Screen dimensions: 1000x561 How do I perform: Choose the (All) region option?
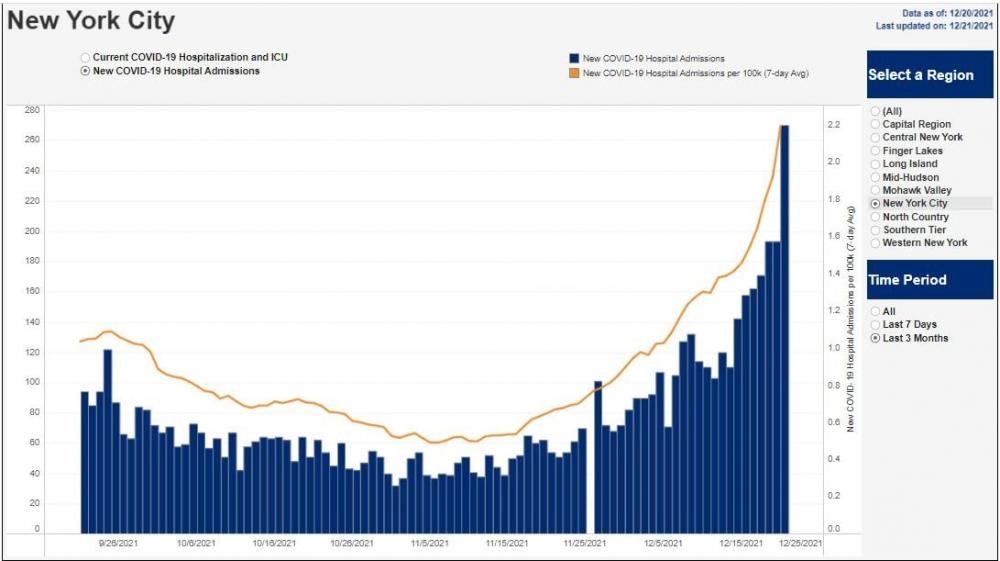876,112
